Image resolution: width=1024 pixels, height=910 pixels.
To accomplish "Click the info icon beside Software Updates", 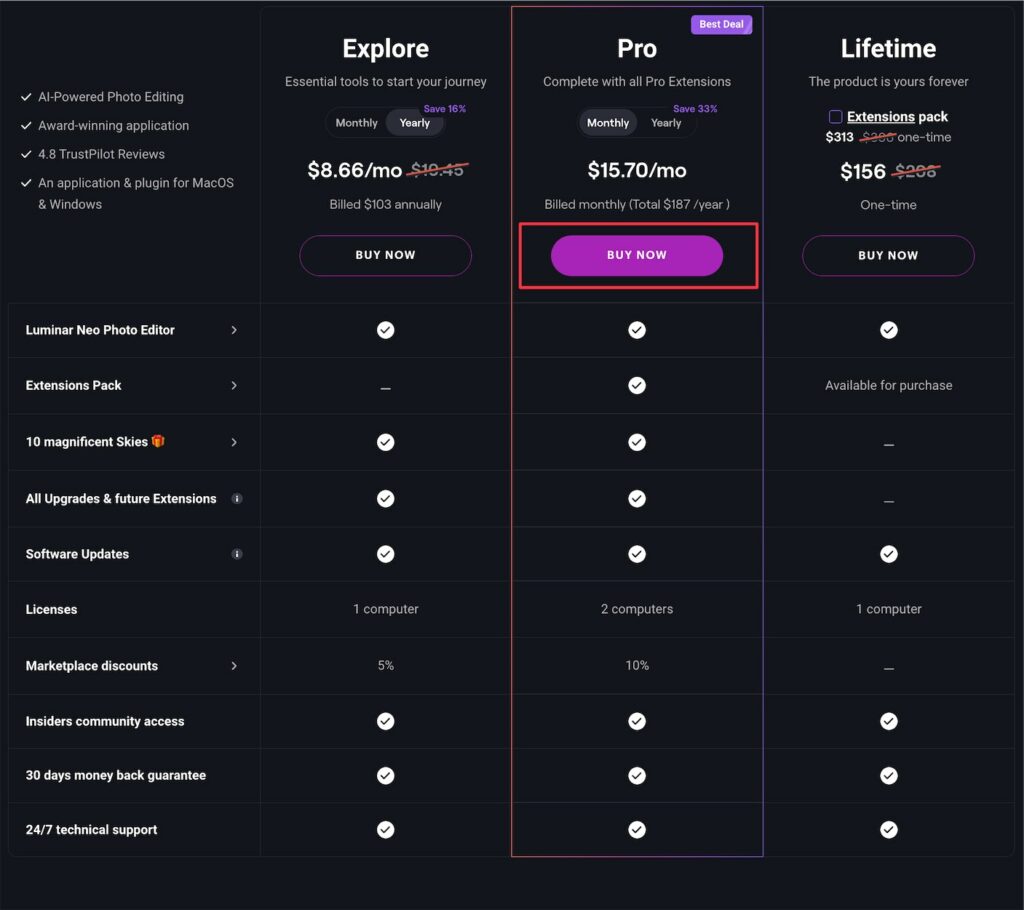I will [237, 554].
